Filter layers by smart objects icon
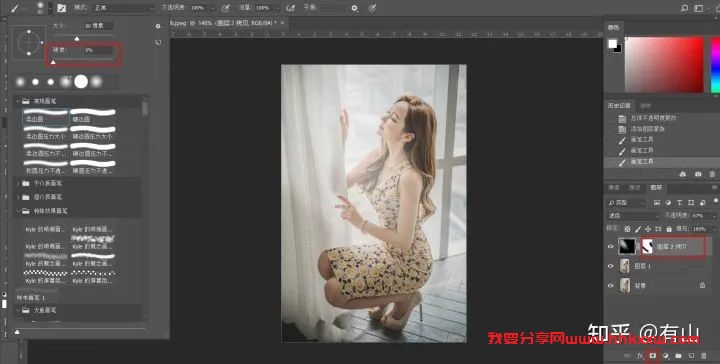The width and height of the screenshot is (720, 364). coord(703,202)
